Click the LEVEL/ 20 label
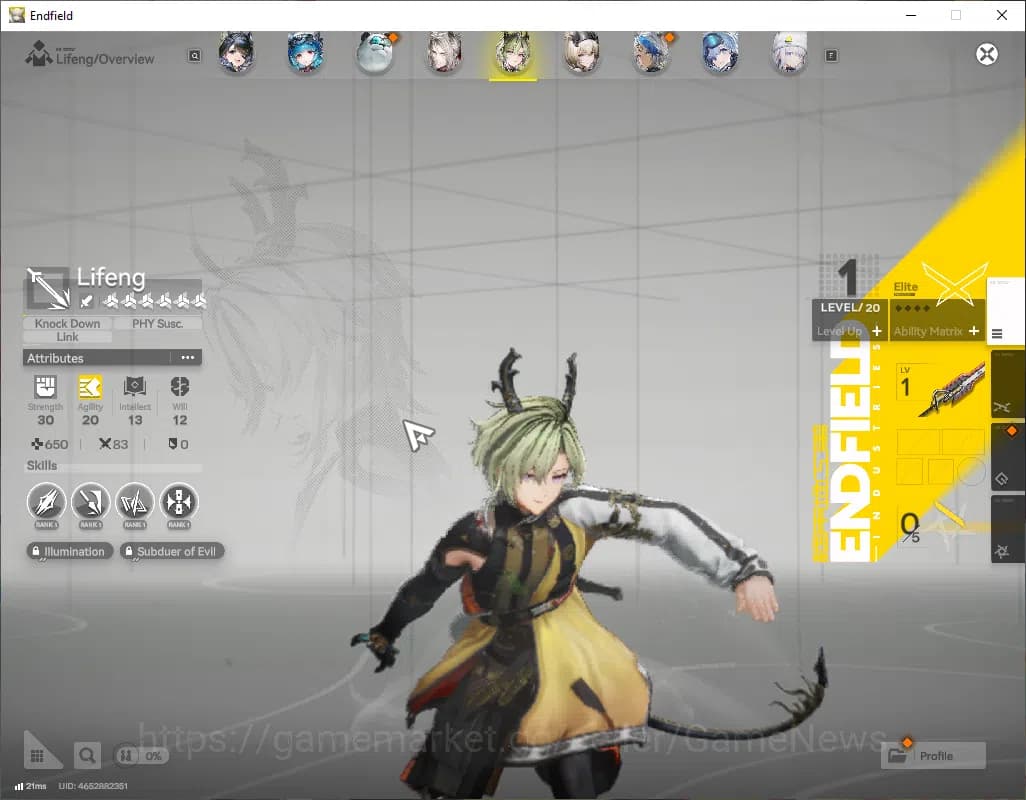Screen dimensions: 1026x800 pos(850,307)
